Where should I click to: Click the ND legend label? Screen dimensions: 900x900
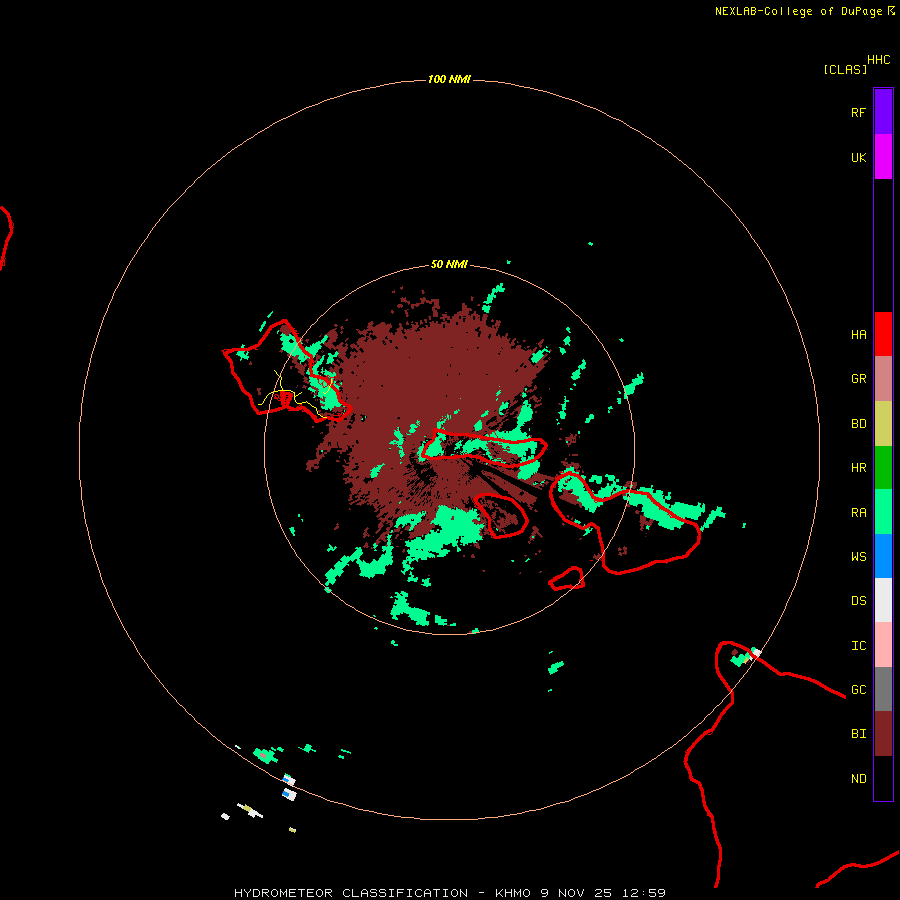click(858, 779)
